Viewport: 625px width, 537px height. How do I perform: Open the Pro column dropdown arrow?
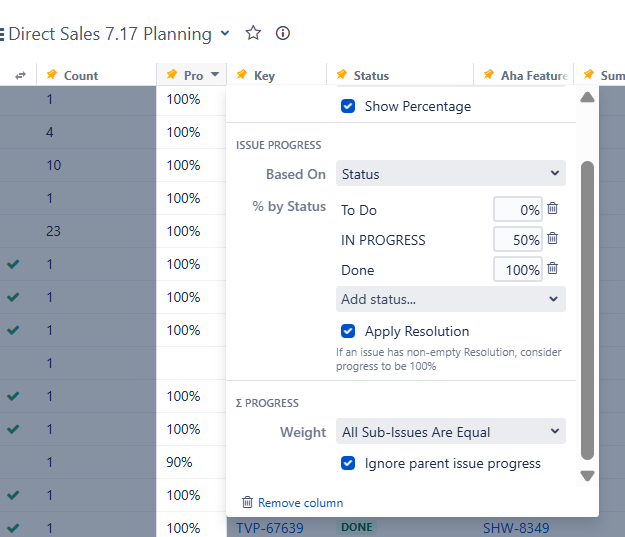tap(215, 74)
